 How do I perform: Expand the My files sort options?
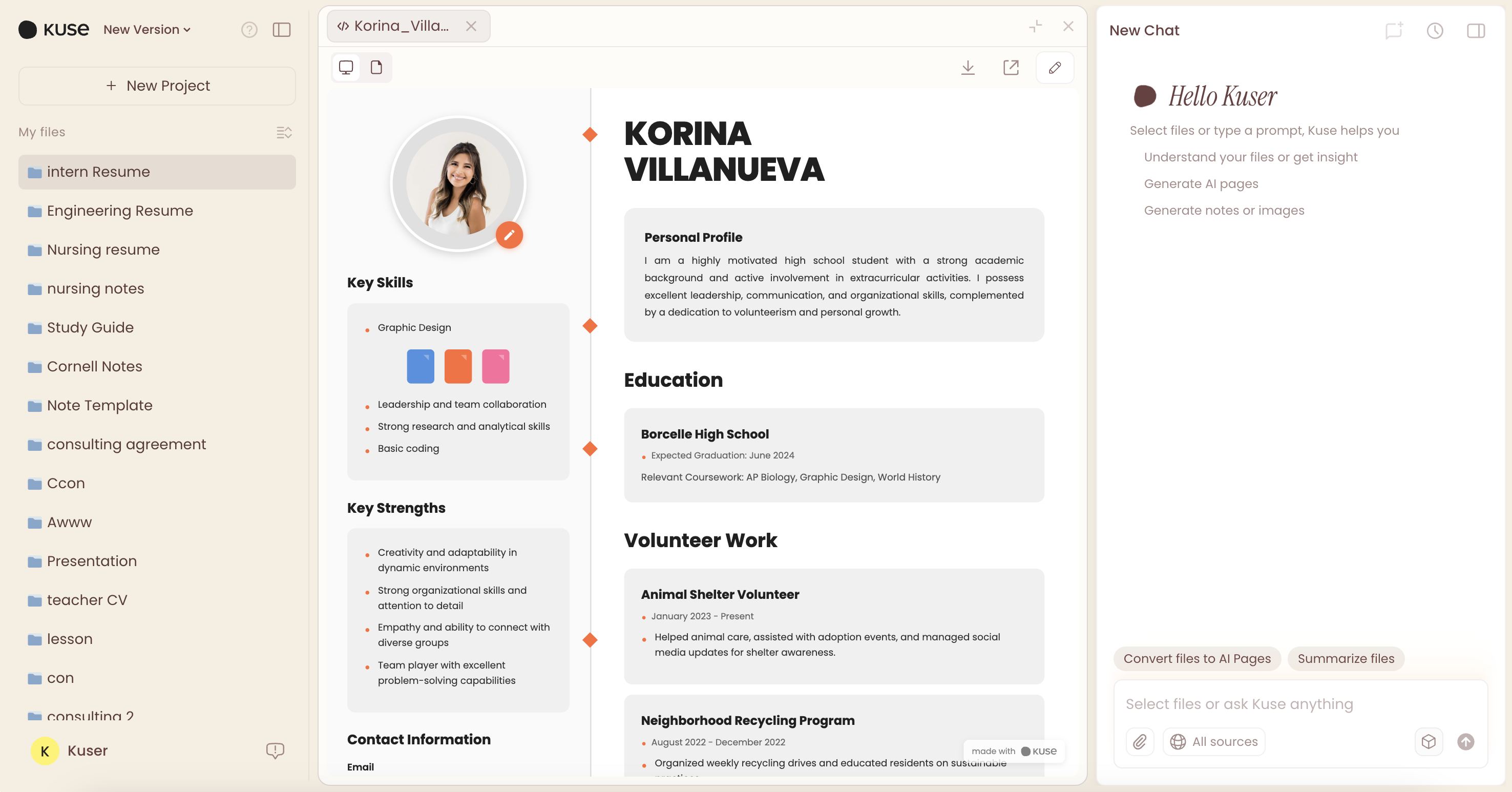point(285,132)
